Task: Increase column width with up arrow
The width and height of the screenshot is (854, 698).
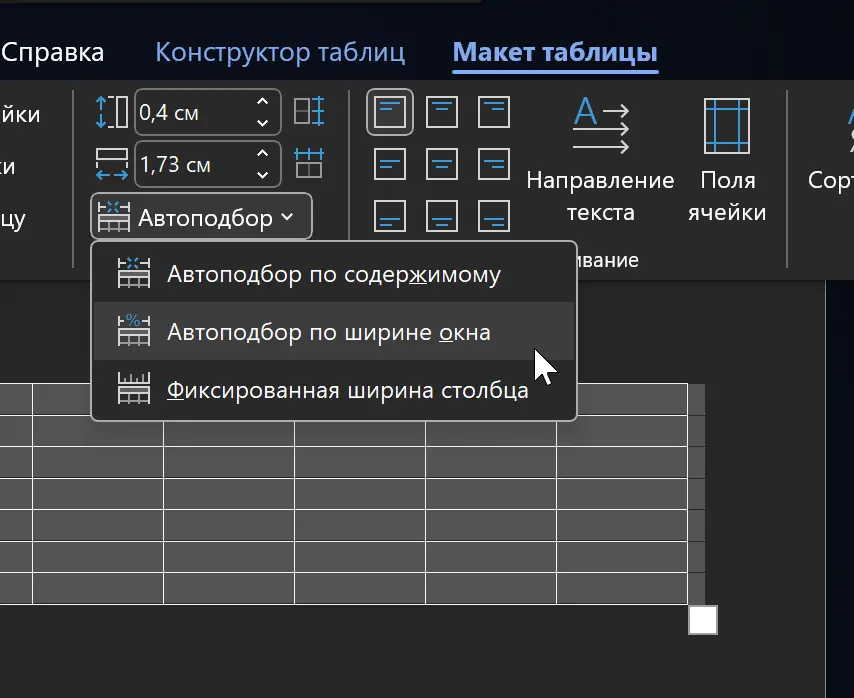Action: click(x=263, y=153)
